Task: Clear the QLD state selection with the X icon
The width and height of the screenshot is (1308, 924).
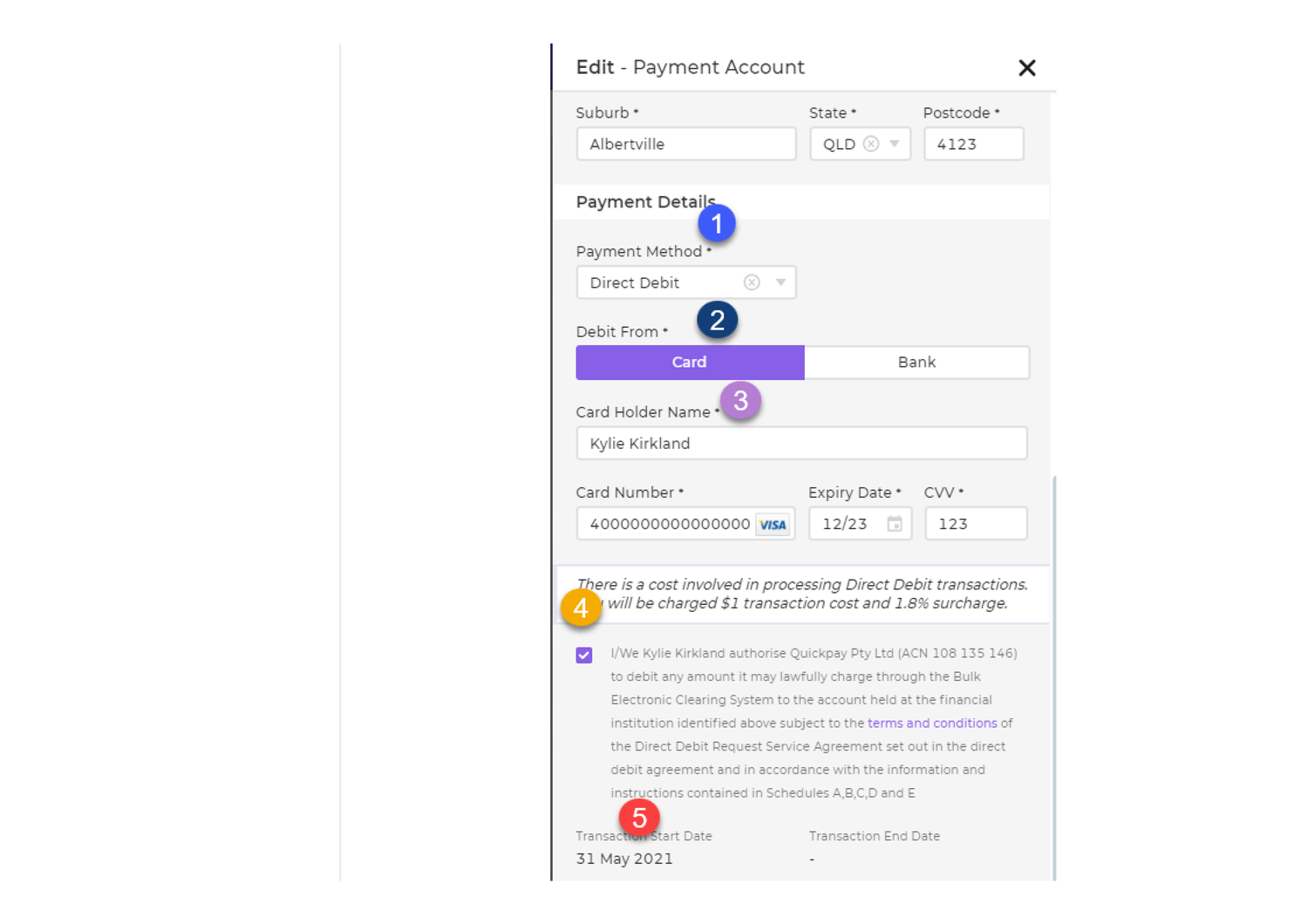Action: pyautogui.click(x=870, y=144)
